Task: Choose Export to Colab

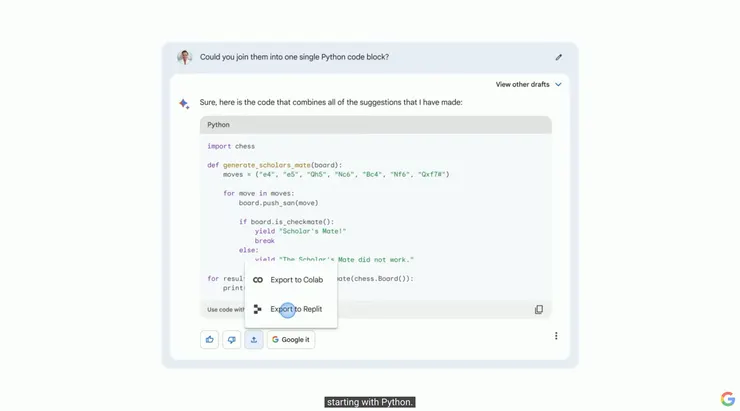Action: coord(291,280)
